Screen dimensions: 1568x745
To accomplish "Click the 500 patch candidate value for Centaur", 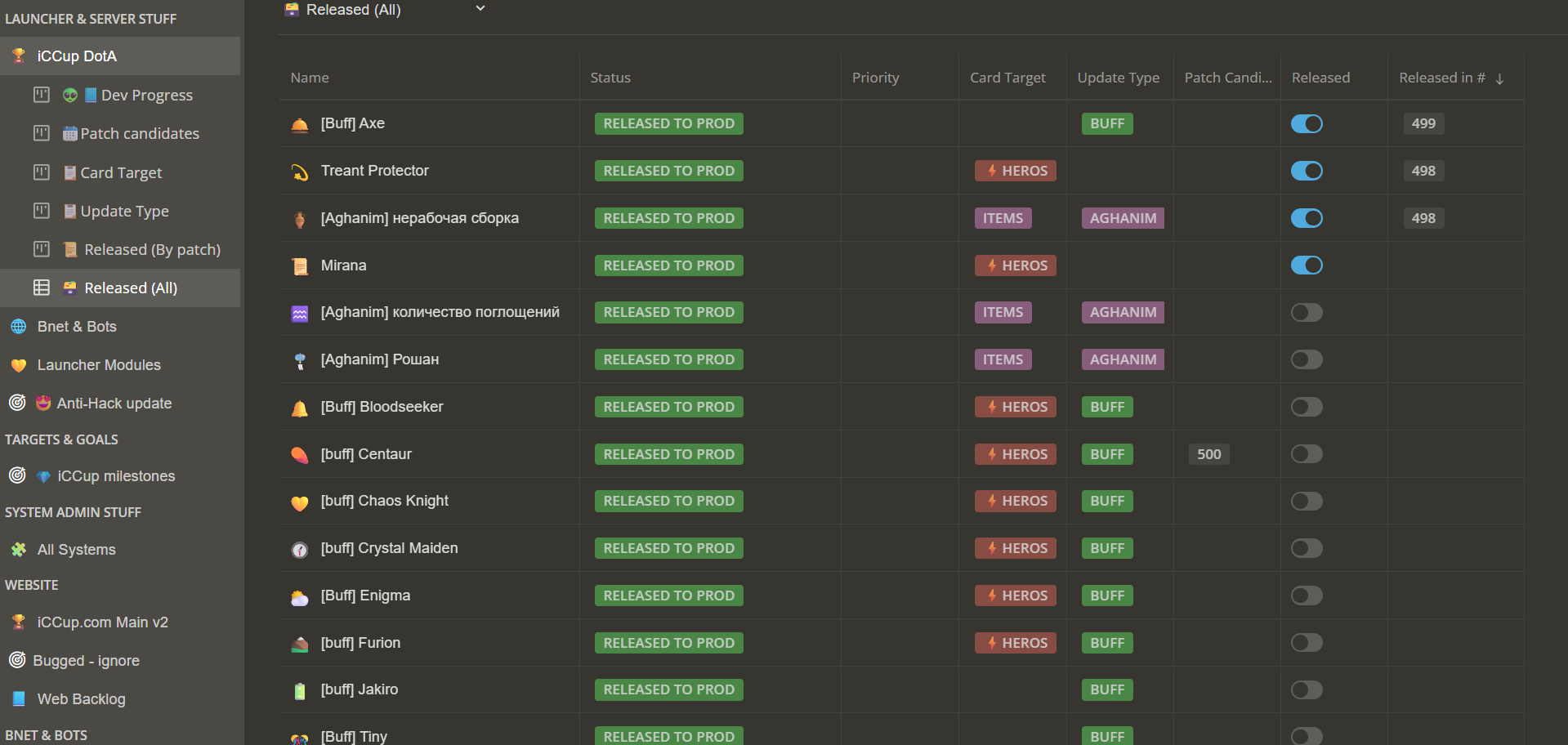I will pos(1208,454).
